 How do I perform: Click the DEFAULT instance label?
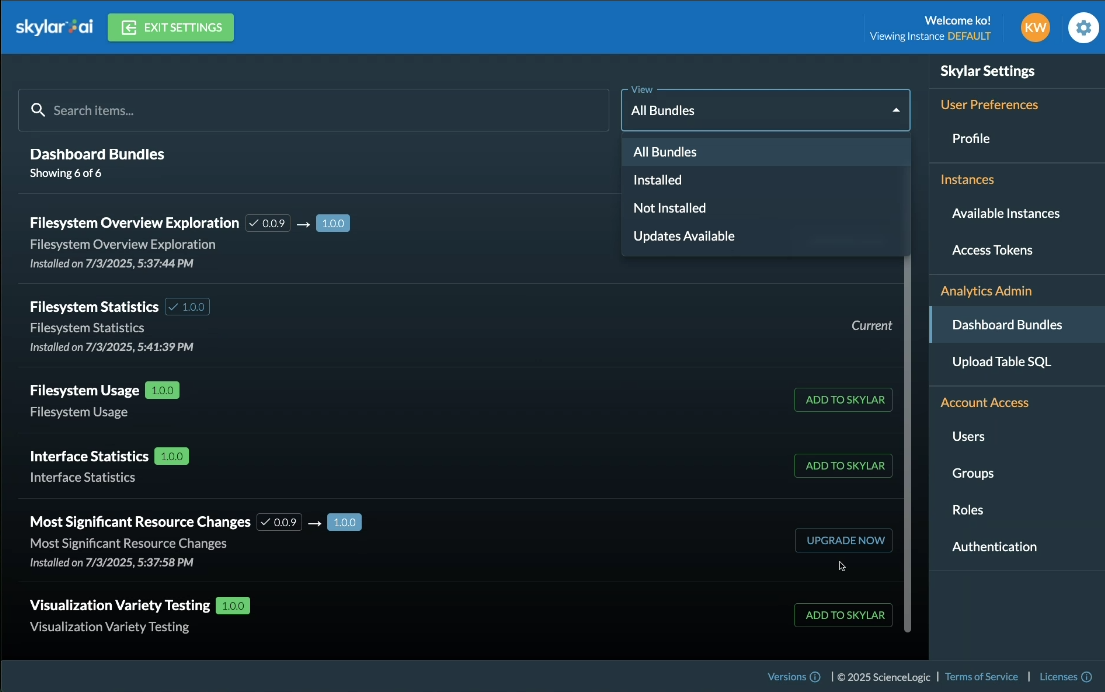[x=969, y=37]
